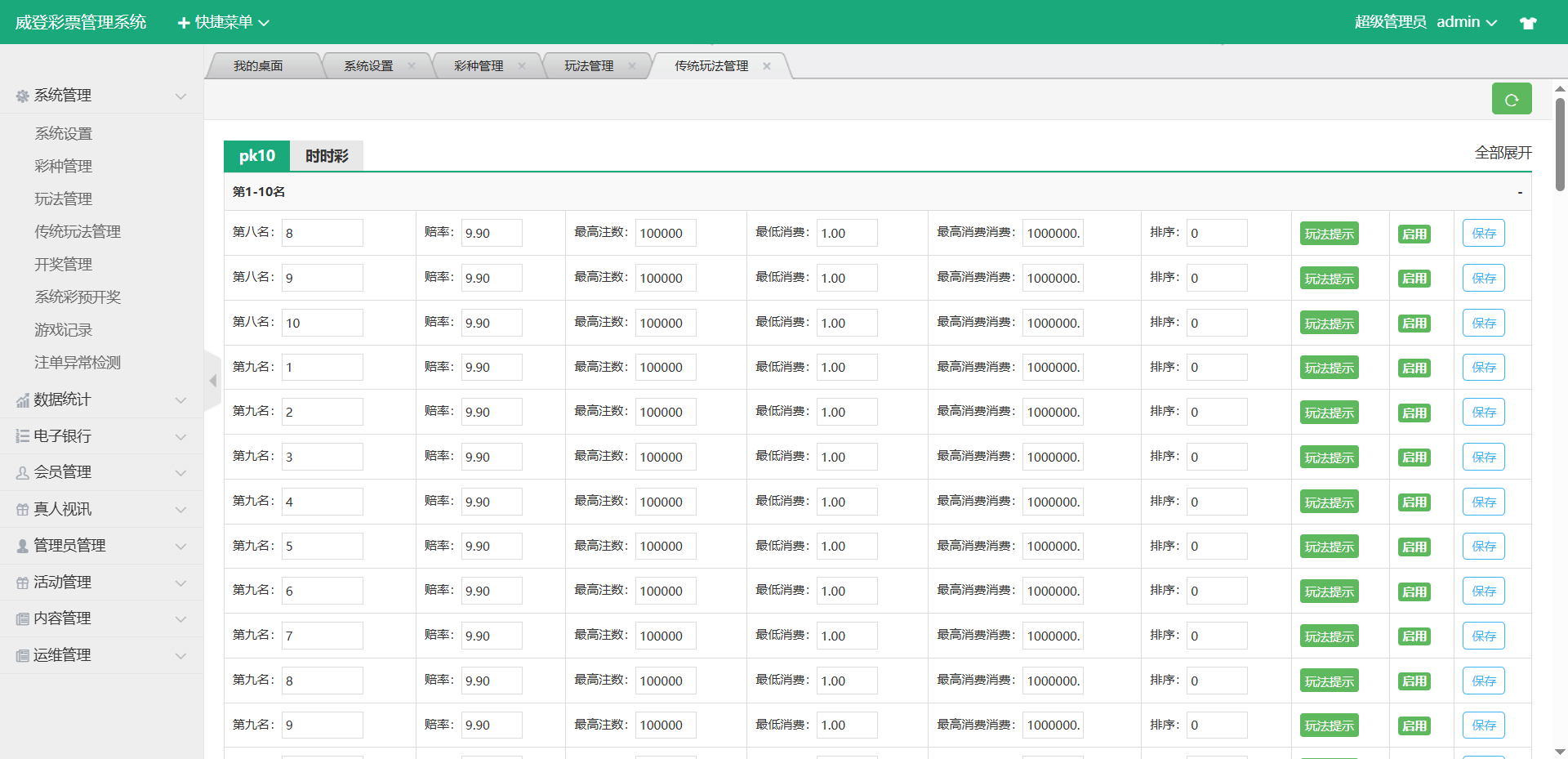Click the 运维管理 sidebar icon
Viewport: 1568px width, 759px height.
(x=23, y=655)
